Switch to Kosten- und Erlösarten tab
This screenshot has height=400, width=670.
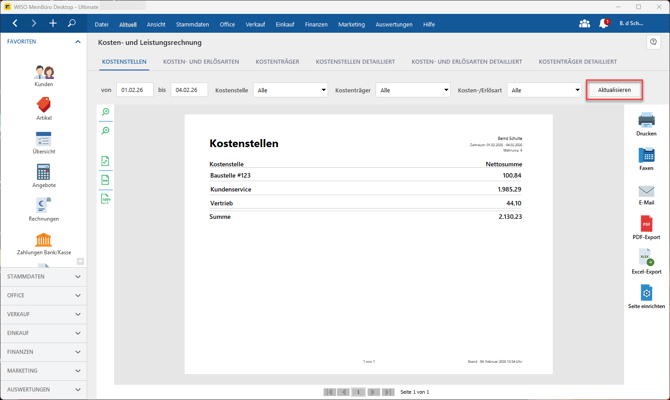(x=201, y=62)
